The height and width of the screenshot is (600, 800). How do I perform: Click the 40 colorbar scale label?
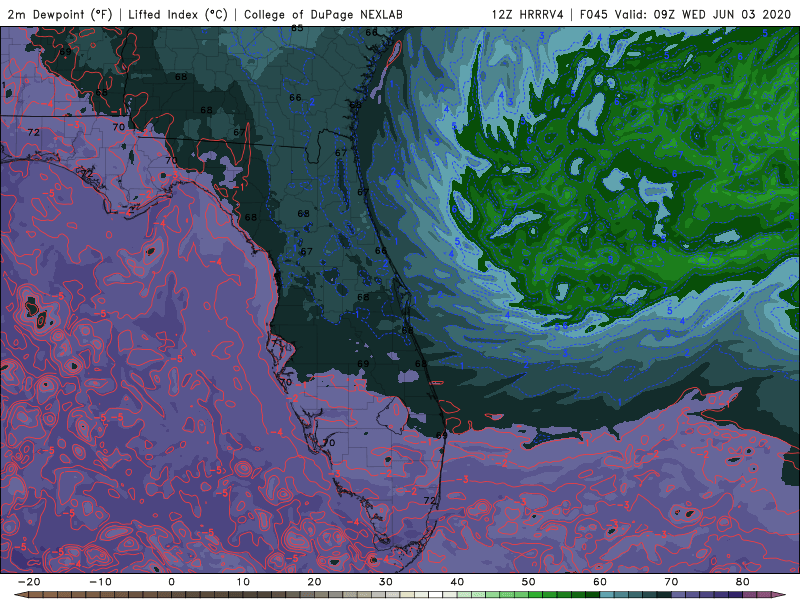tap(457, 582)
